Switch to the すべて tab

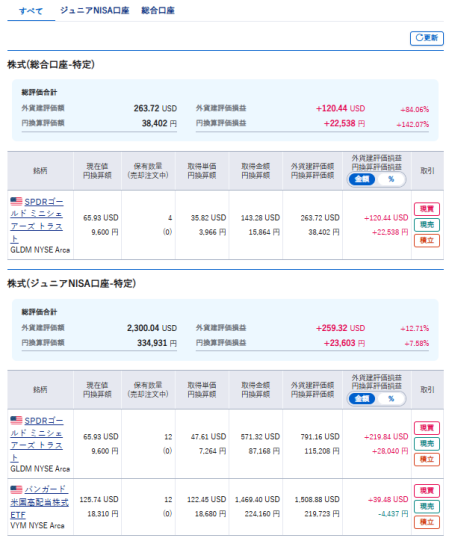click(31, 11)
